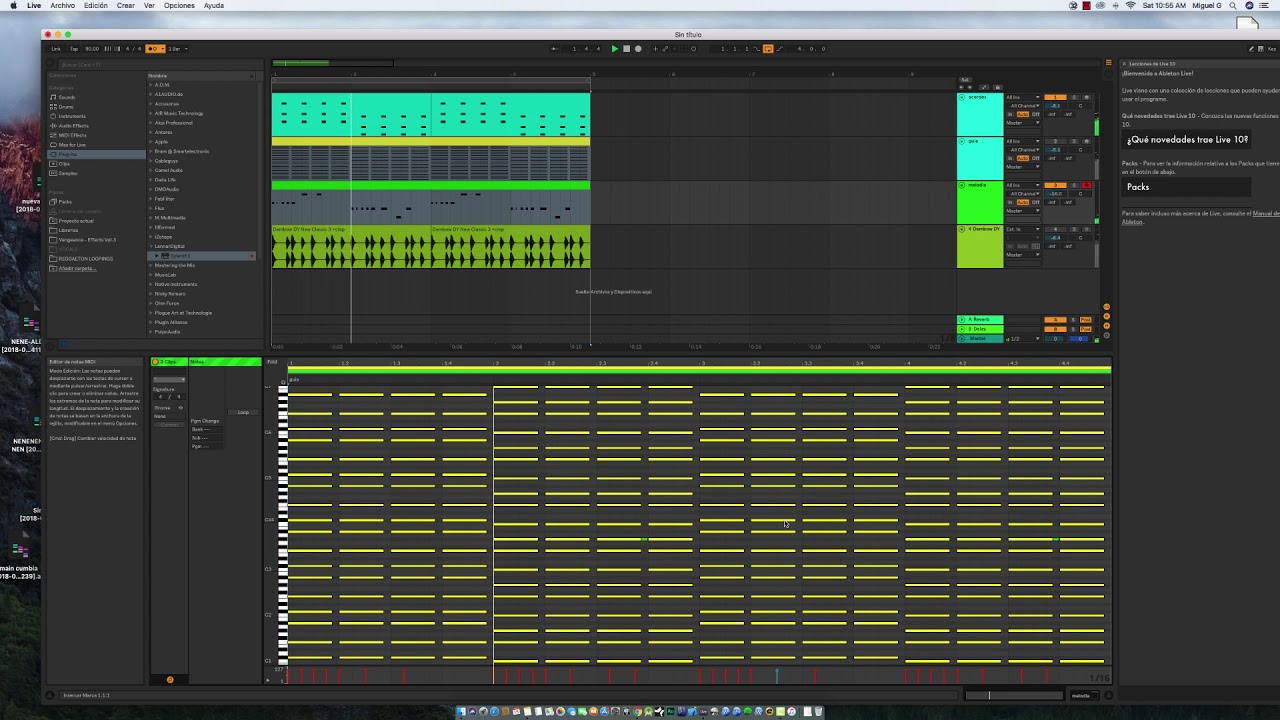The image size is (1280, 720).
Task: Open the Drums browser category
Action: tap(66, 107)
